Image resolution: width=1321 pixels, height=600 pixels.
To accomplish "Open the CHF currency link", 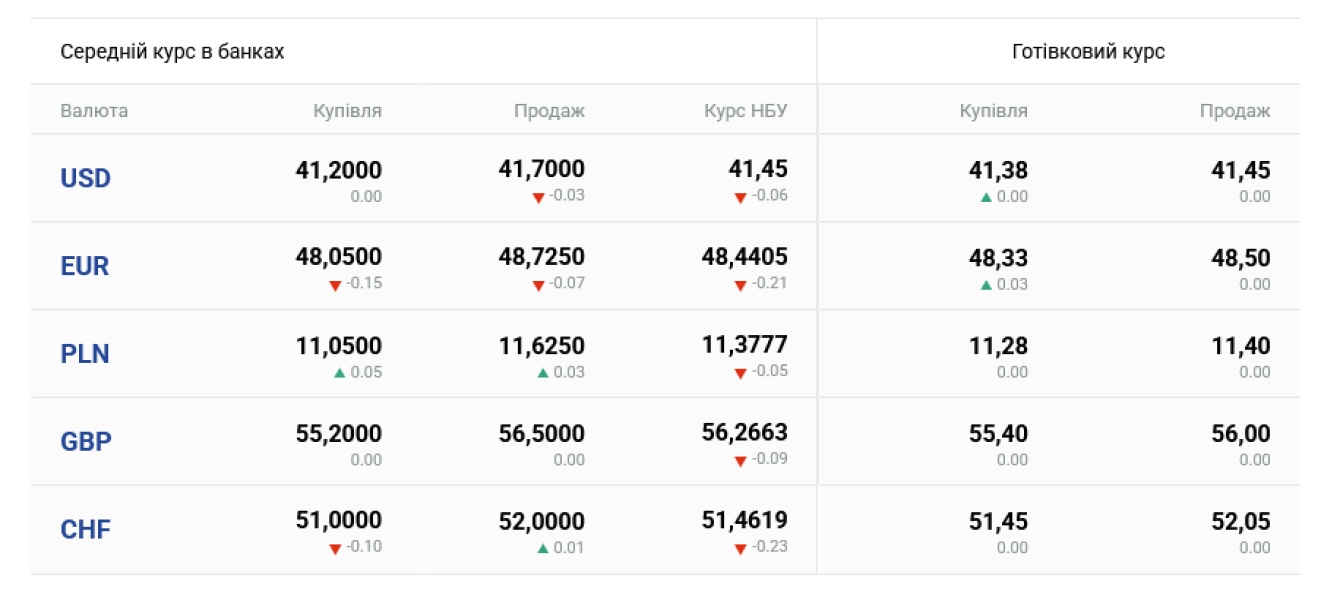I will click(x=86, y=530).
